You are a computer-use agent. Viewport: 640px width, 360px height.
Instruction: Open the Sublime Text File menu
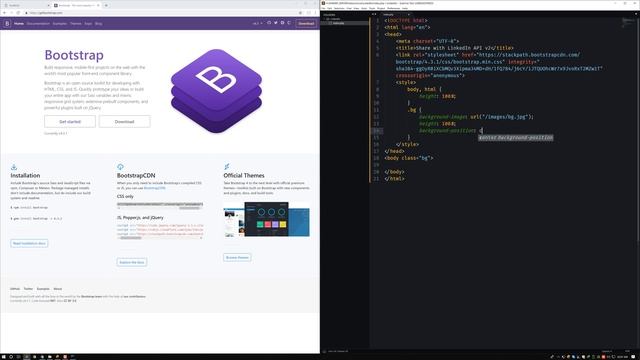(x=323, y=8)
